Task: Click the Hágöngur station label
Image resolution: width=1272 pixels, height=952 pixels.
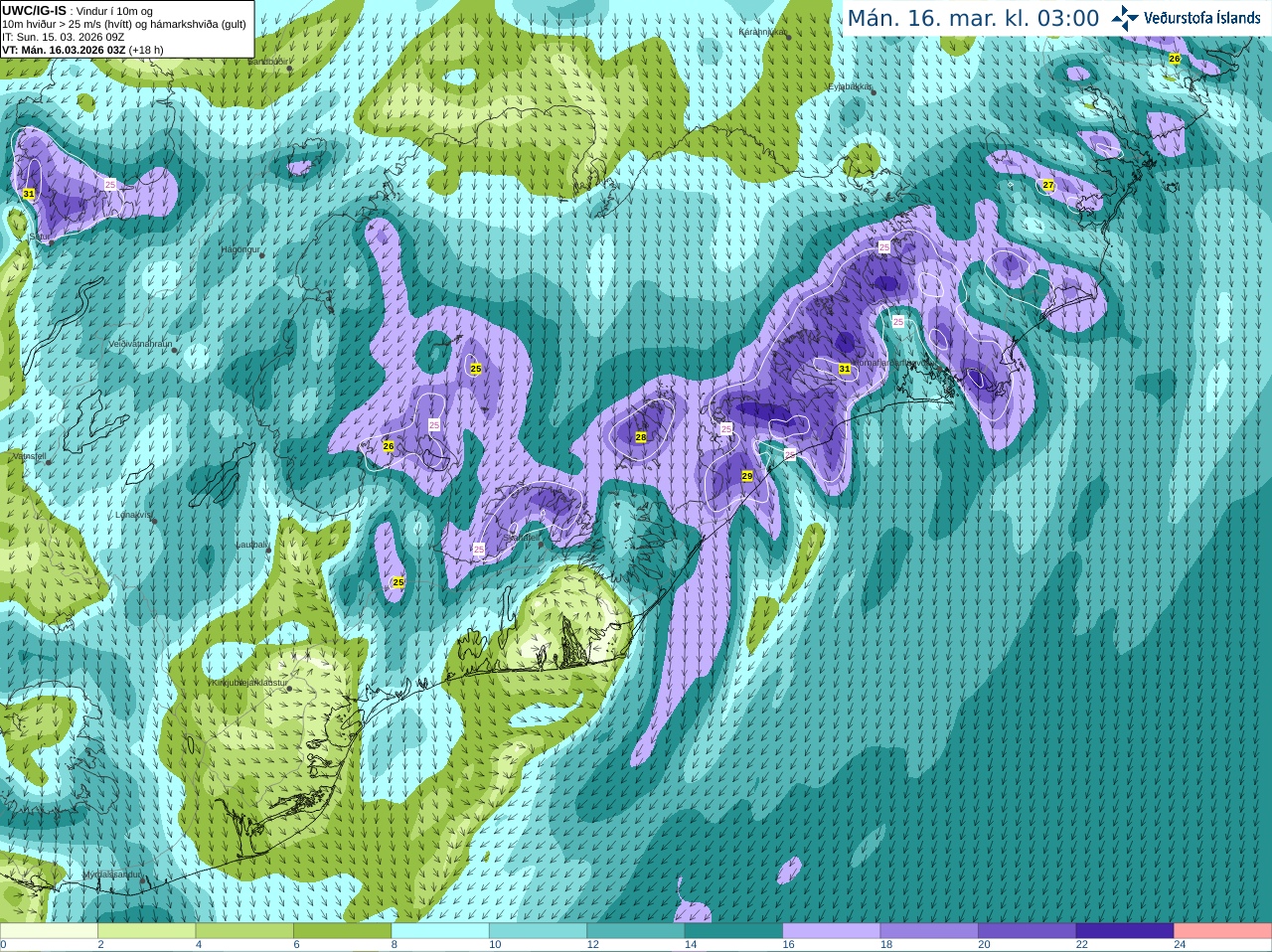Action: point(240,249)
